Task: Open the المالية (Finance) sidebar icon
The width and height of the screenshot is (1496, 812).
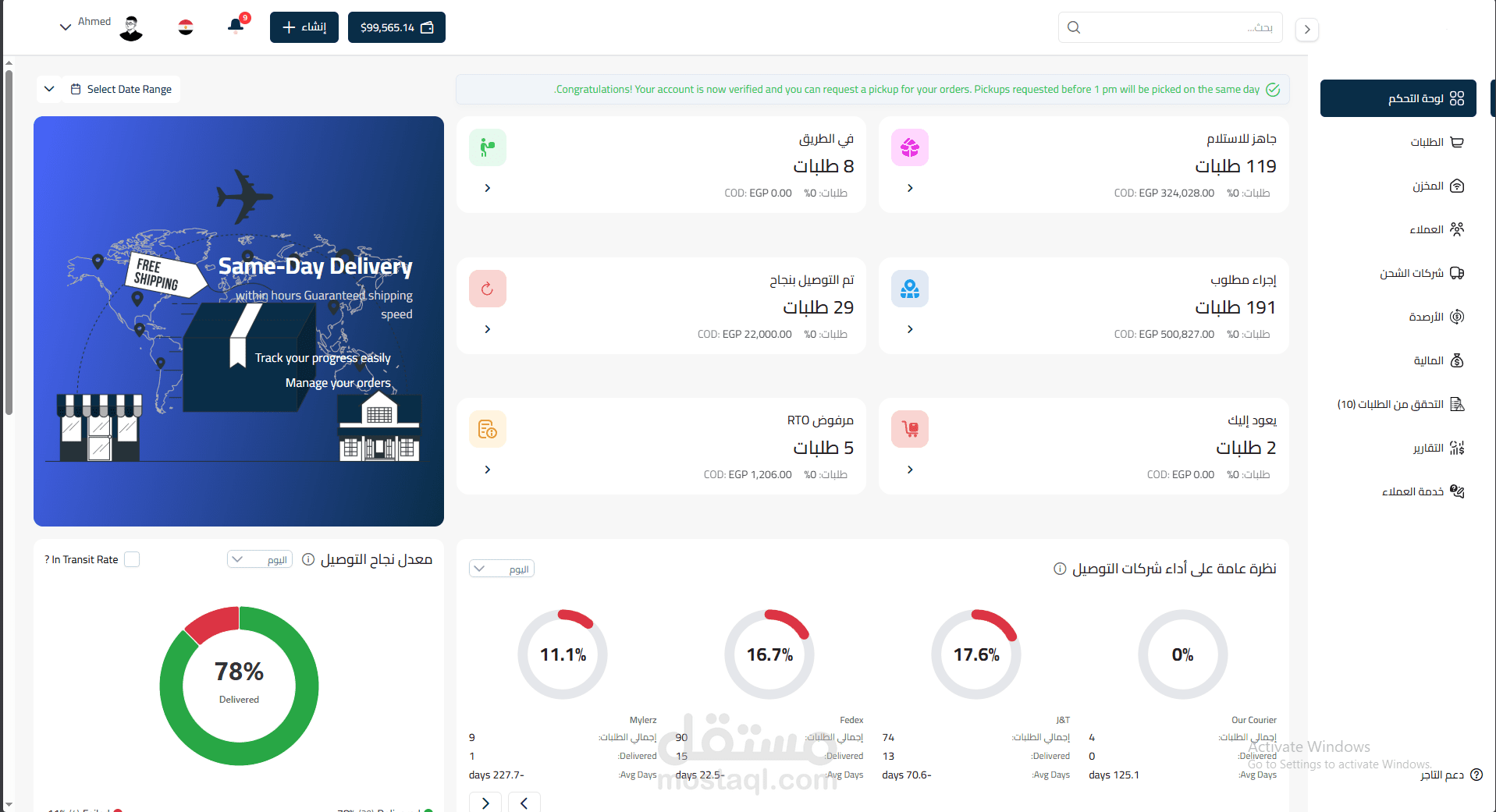Action: (x=1458, y=360)
